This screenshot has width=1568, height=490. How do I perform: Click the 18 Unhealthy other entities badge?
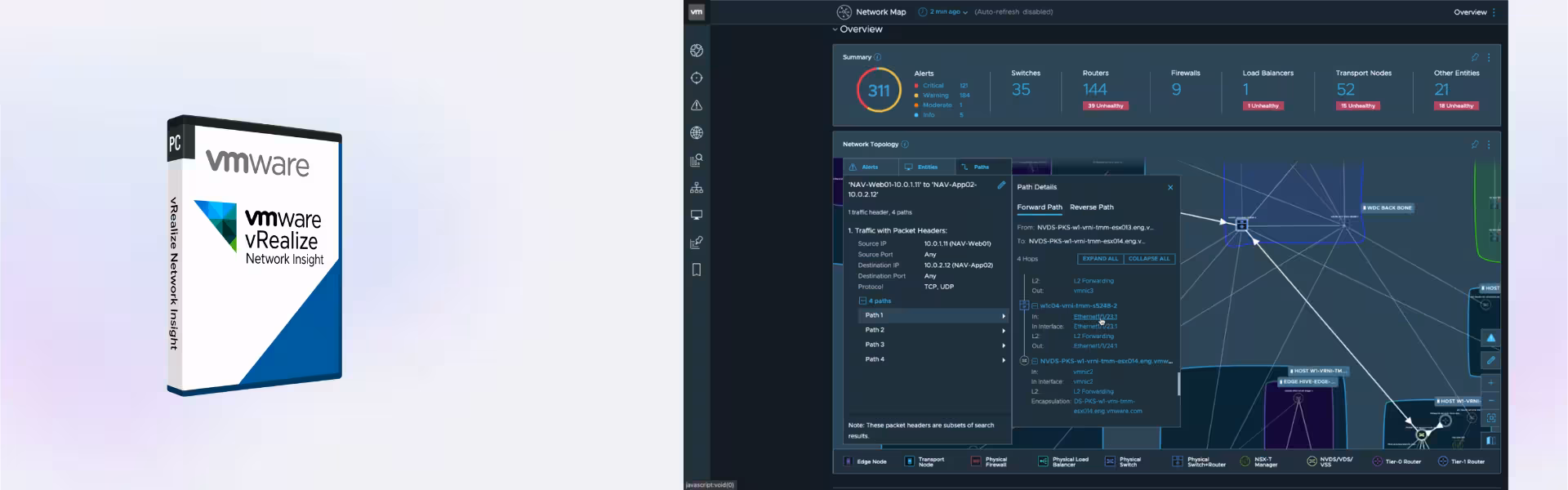point(1456,106)
